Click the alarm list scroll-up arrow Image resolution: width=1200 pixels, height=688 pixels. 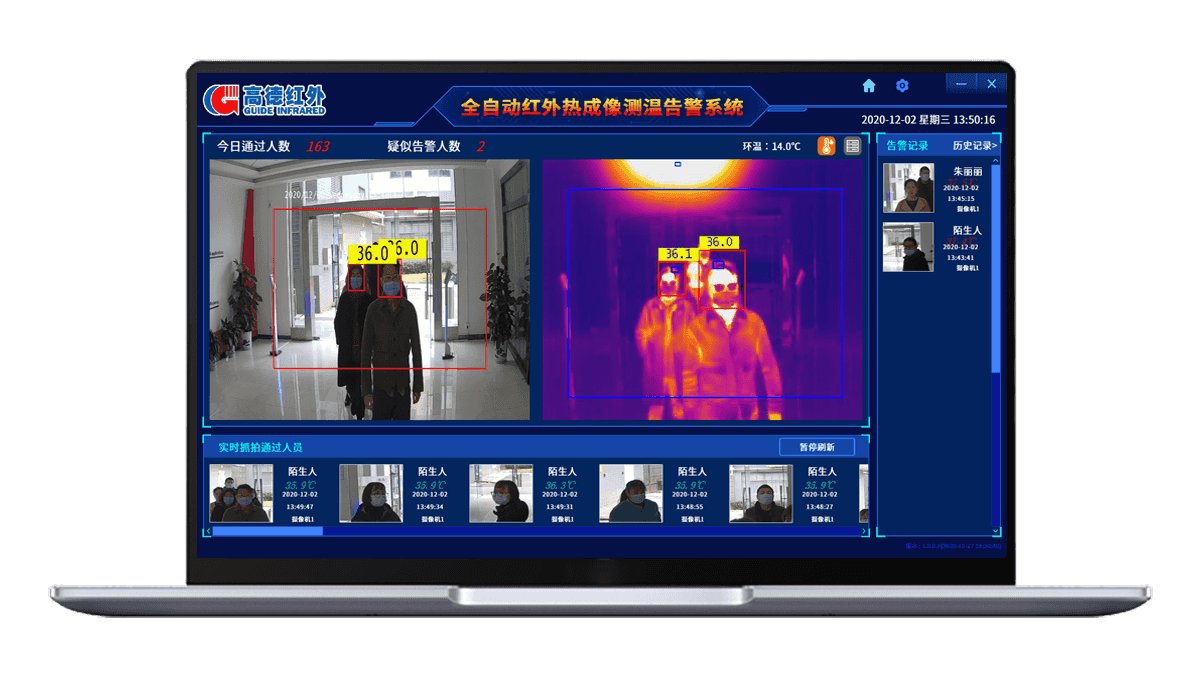click(996, 161)
